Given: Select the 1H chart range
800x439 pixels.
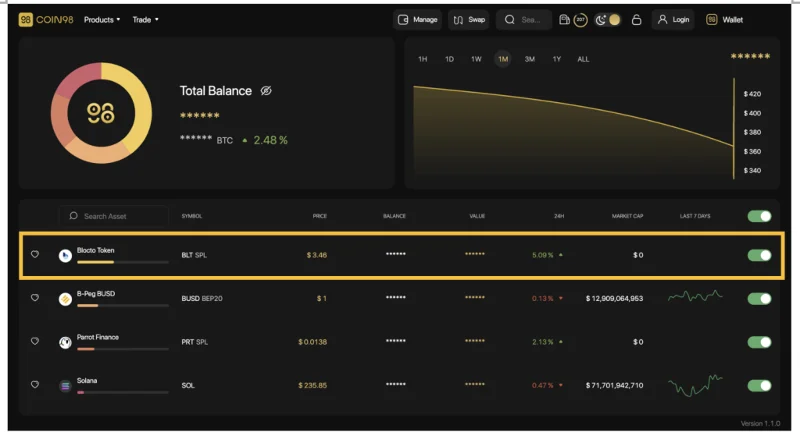Looking at the screenshot, I should tap(422, 59).
